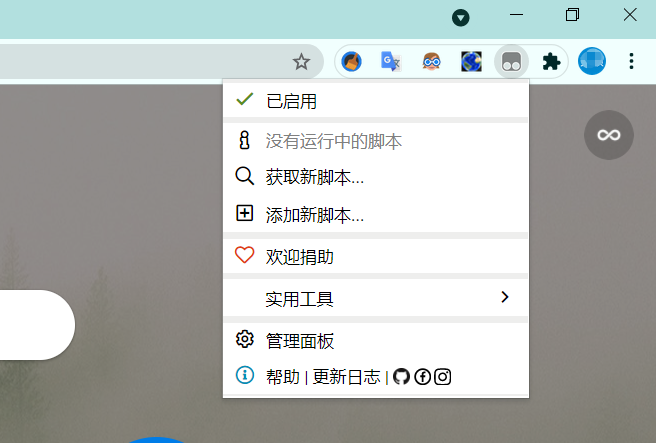
Task: Click the Google Translate extension icon
Action: [391, 62]
